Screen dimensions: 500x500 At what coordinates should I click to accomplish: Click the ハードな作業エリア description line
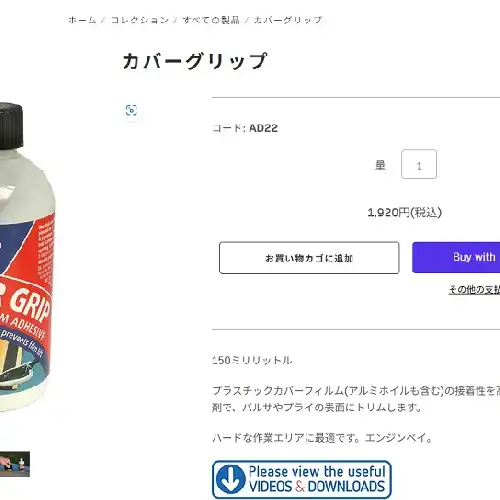click(x=322, y=438)
